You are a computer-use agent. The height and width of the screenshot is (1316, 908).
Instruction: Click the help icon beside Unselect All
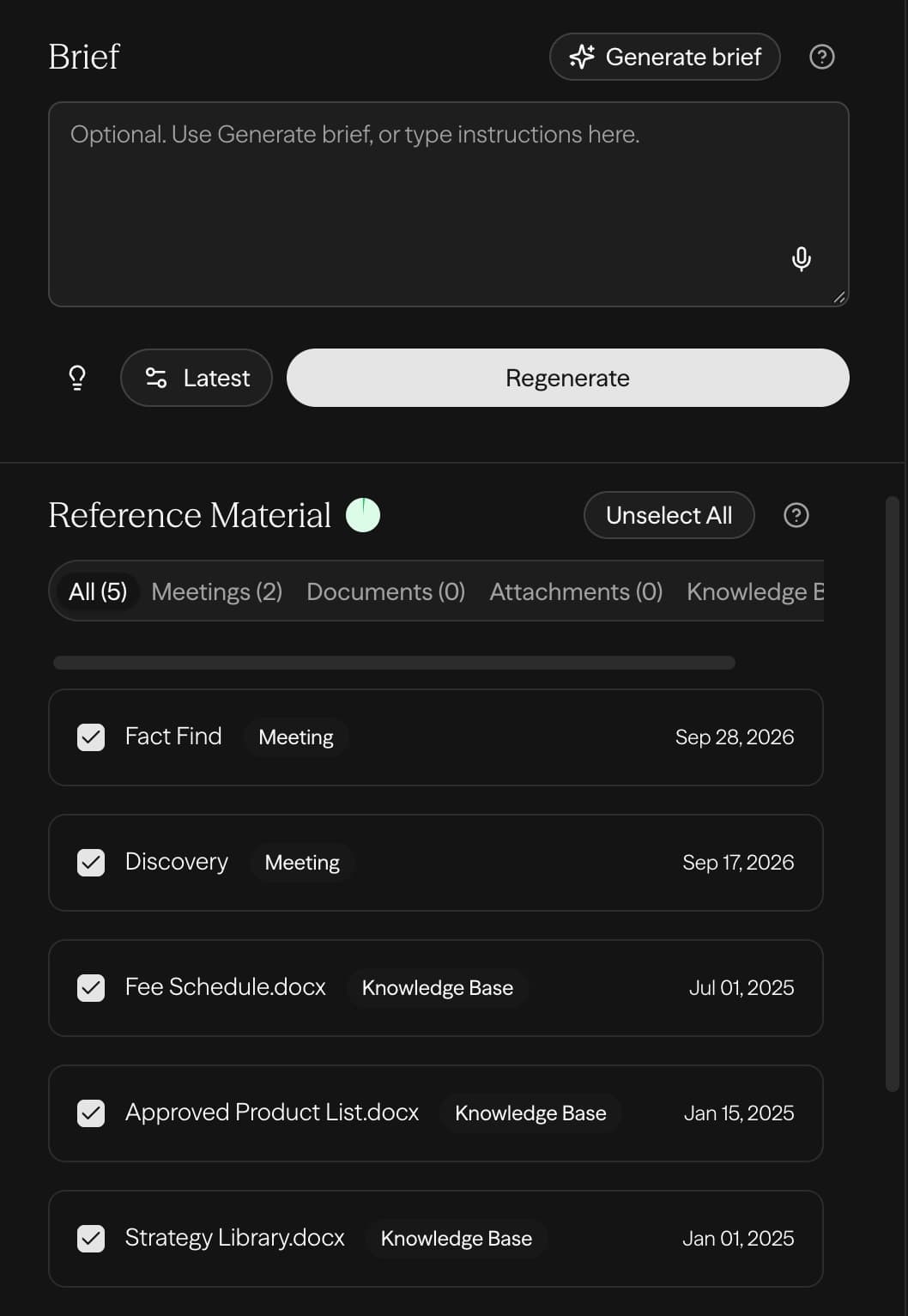pos(796,515)
